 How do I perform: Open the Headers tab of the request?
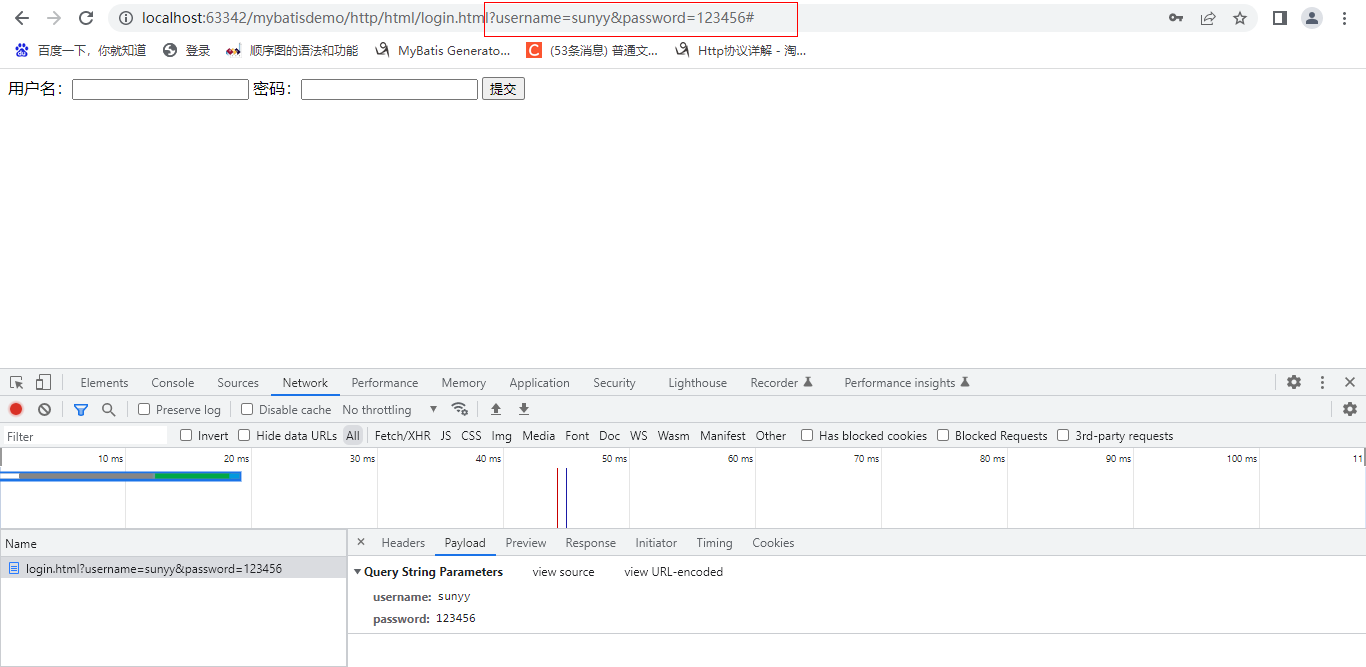403,543
